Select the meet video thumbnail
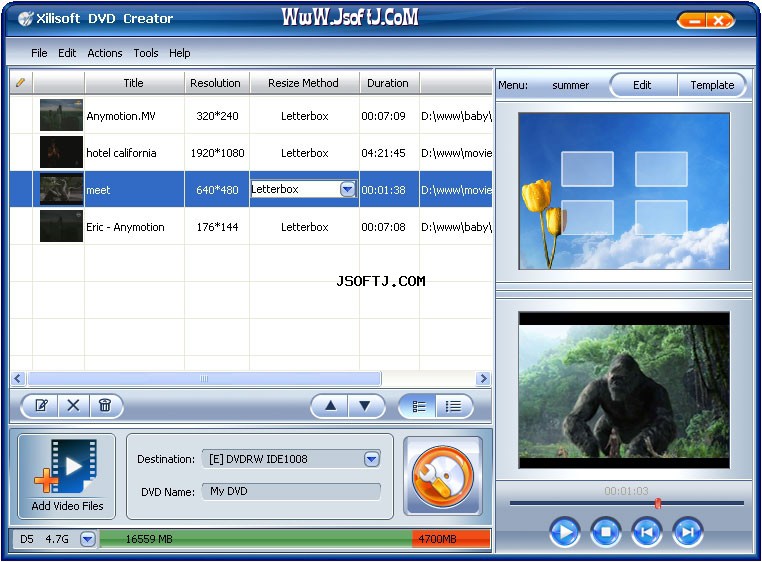 click(x=61, y=189)
